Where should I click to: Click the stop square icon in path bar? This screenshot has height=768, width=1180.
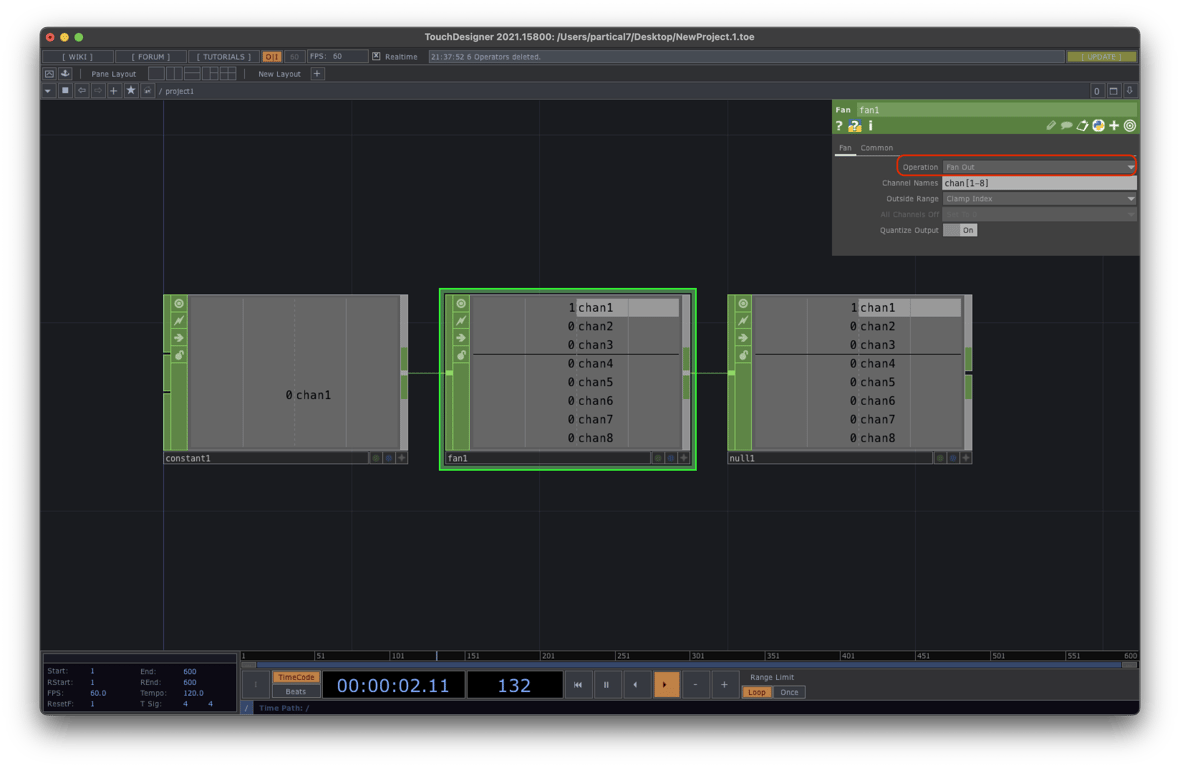pyautogui.click(x=65, y=91)
